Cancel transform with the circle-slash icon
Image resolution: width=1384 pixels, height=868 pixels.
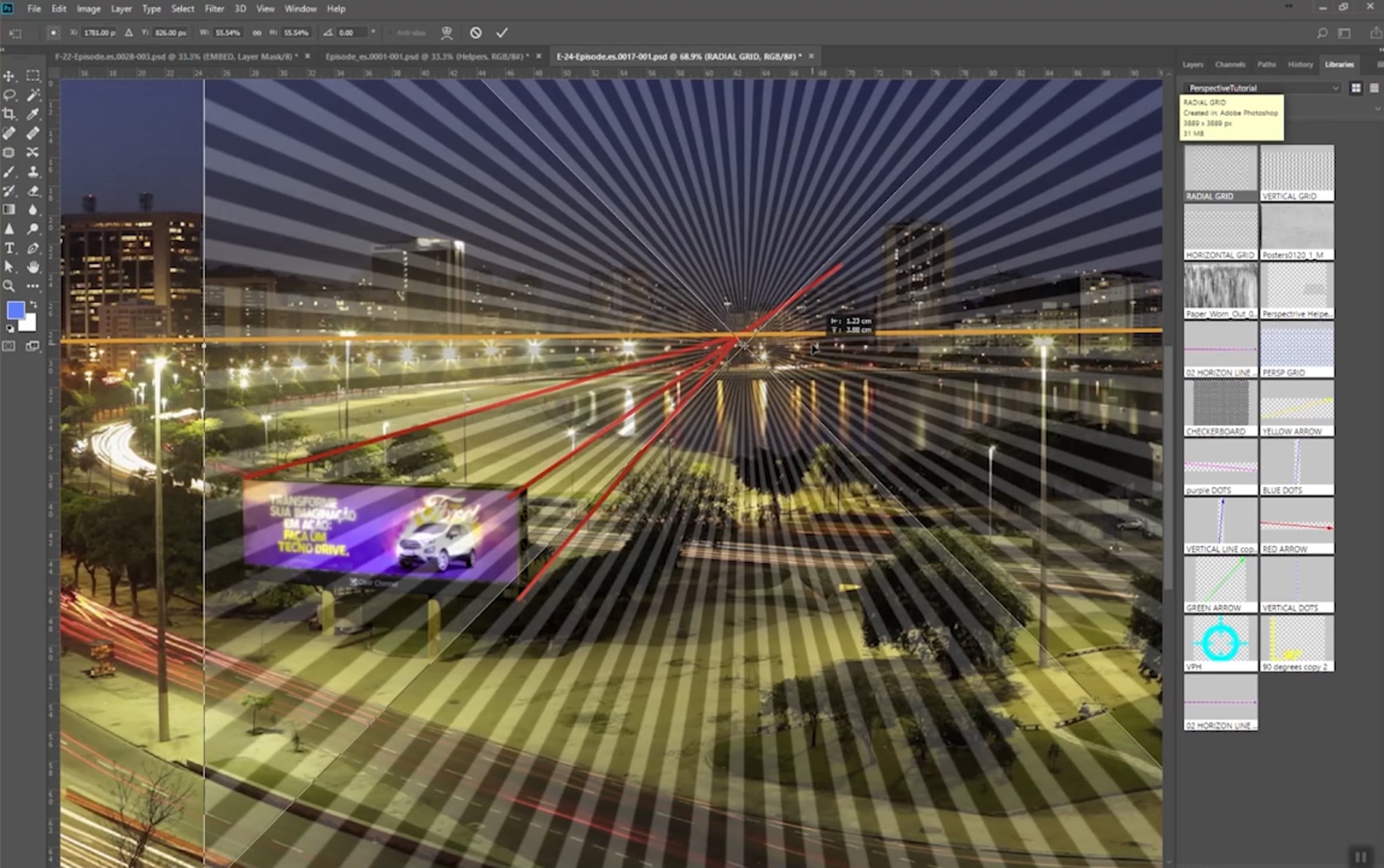[475, 33]
